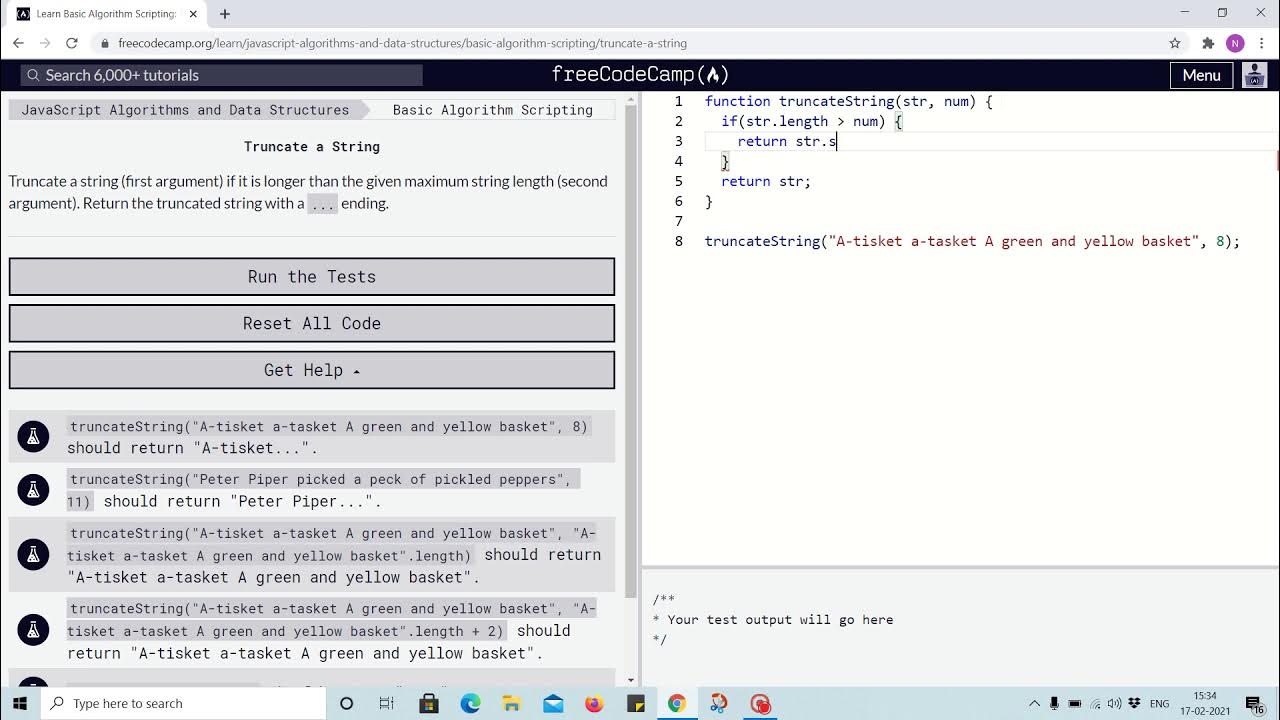Open Sticky Notes from taskbar
Image resolution: width=1280 pixels, height=720 pixels.
point(636,703)
